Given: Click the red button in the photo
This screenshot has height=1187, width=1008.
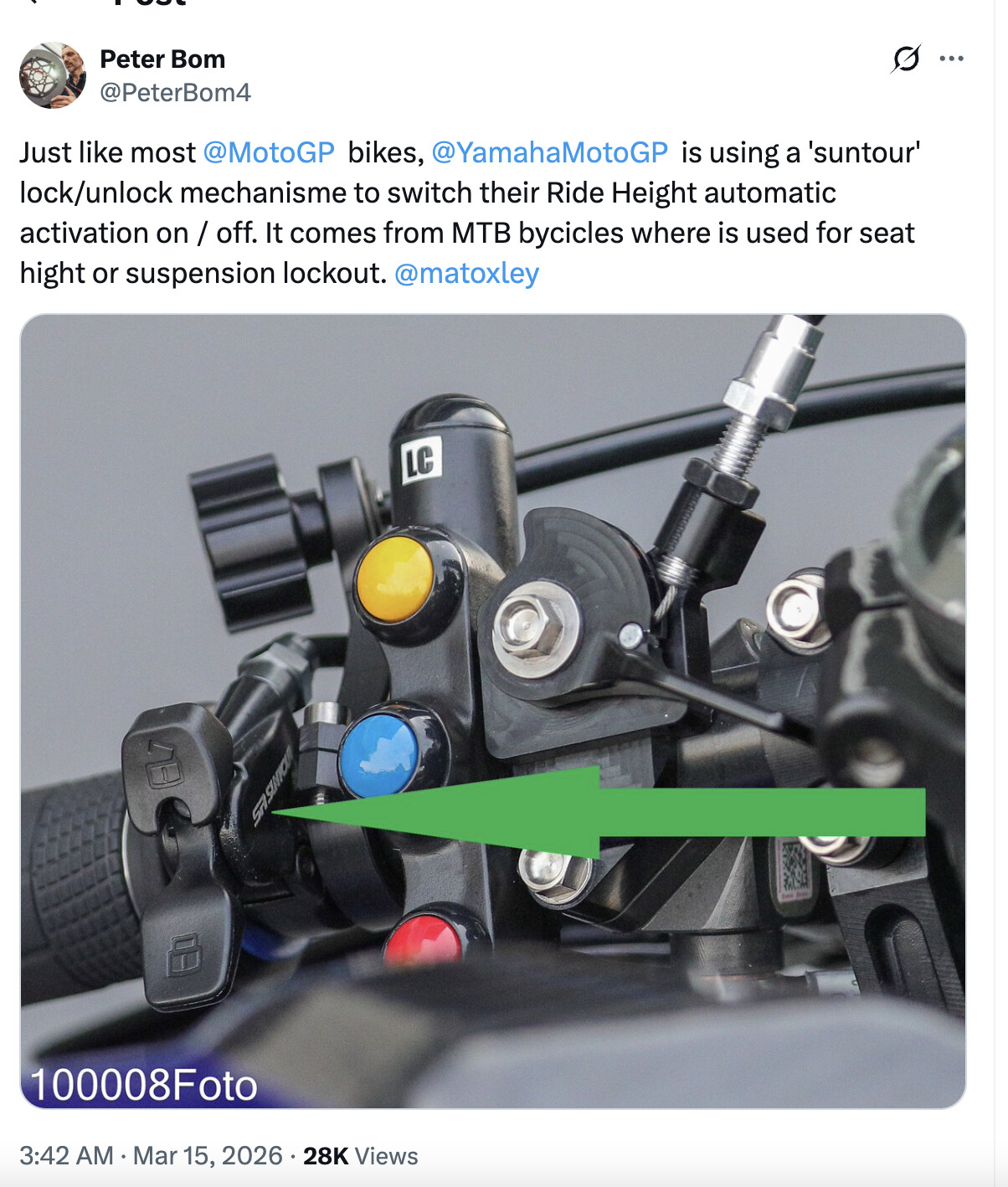Looking at the screenshot, I should pyautogui.click(x=424, y=939).
